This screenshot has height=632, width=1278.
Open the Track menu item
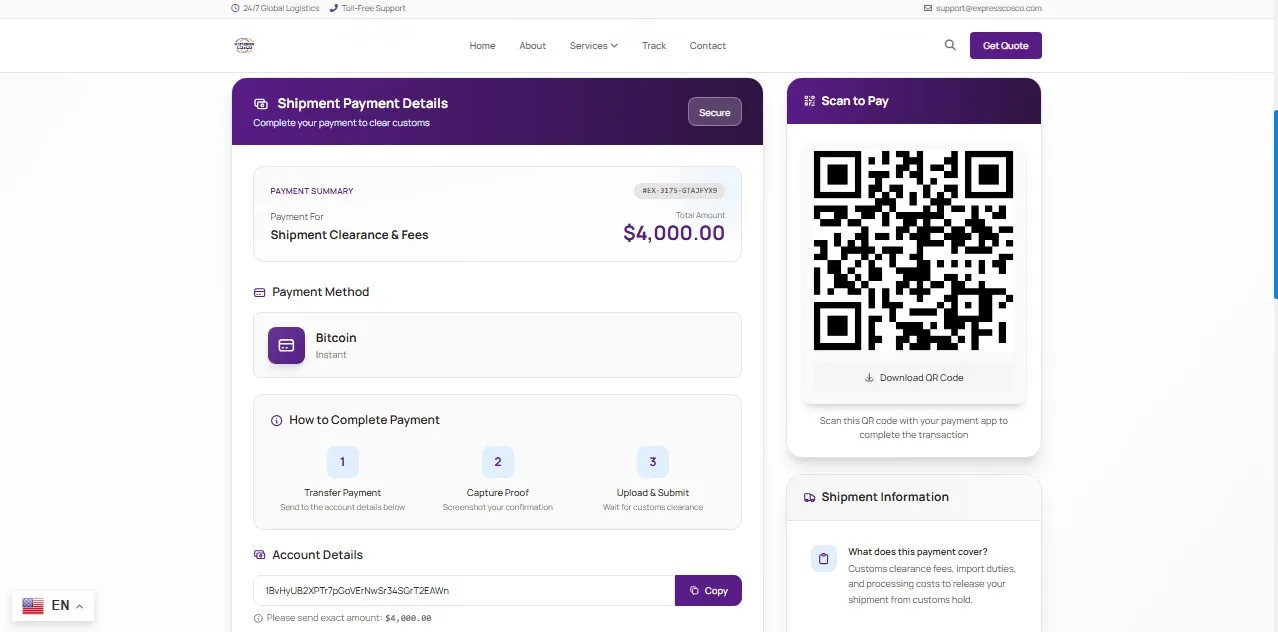(654, 46)
